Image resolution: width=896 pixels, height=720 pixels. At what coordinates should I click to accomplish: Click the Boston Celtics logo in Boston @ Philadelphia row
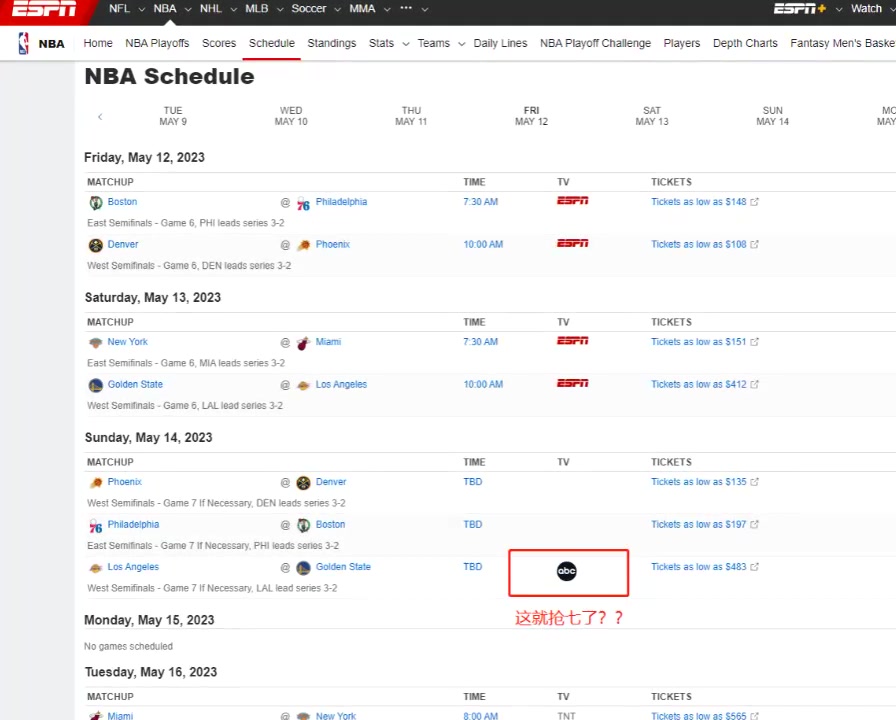96,202
